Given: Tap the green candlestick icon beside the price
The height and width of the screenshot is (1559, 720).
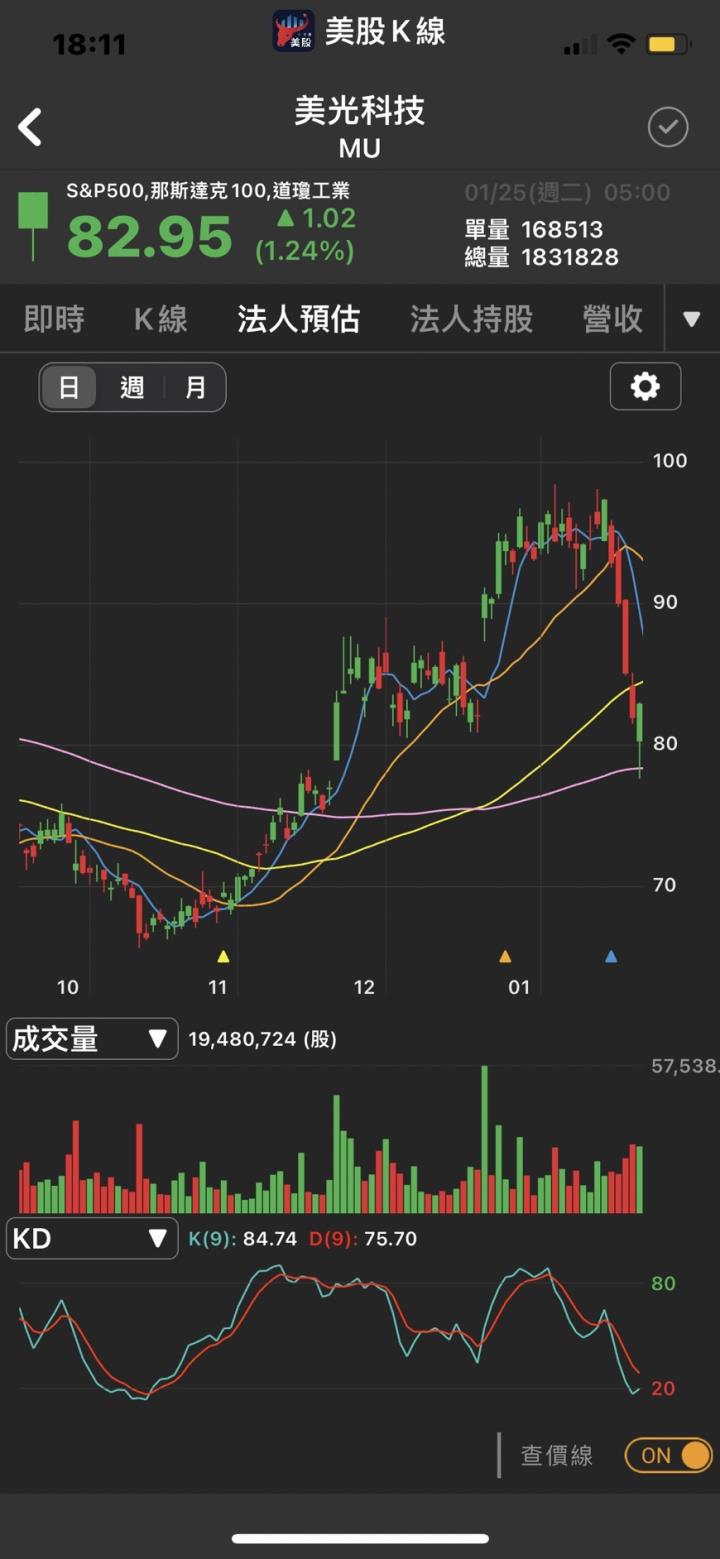Looking at the screenshot, I should pyautogui.click(x=33, y=225).
